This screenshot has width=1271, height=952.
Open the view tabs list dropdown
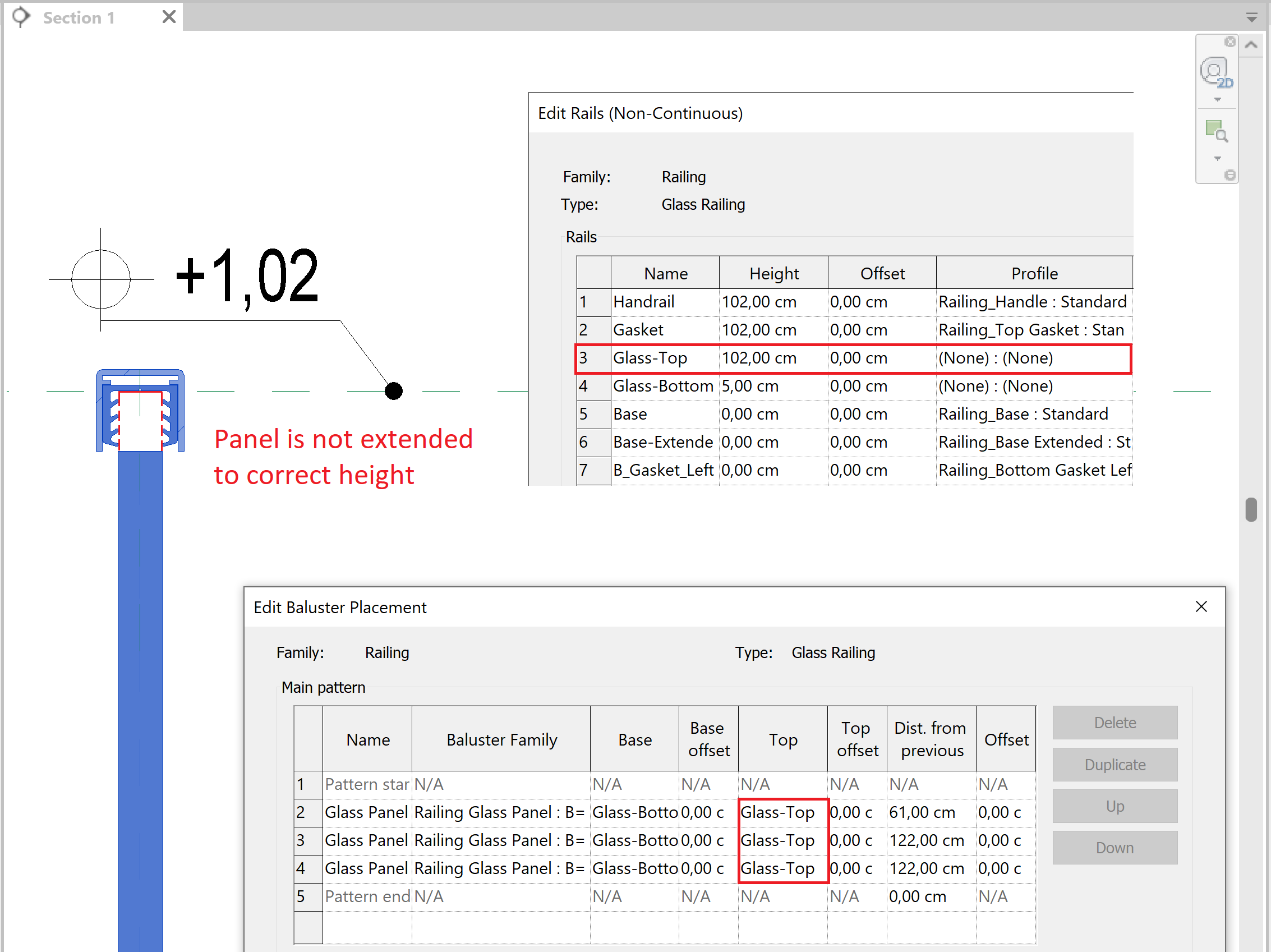click(1251, 18)
